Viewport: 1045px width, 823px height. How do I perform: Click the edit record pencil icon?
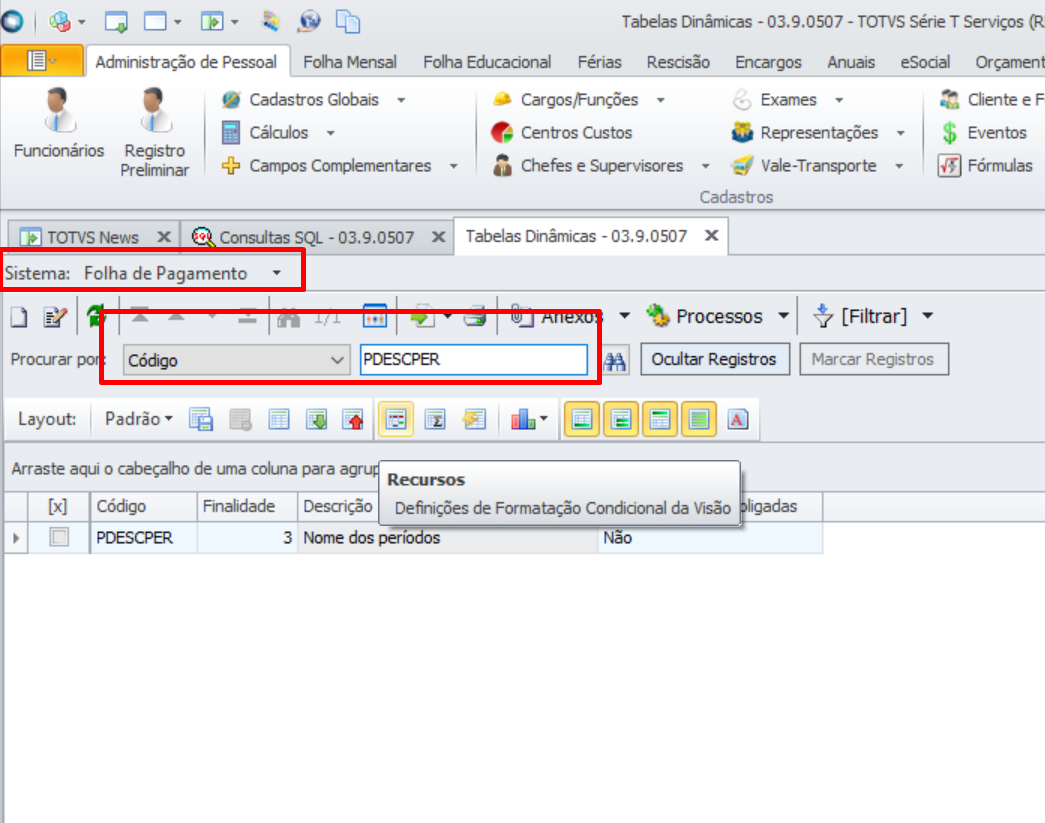(x=55, y=317)
